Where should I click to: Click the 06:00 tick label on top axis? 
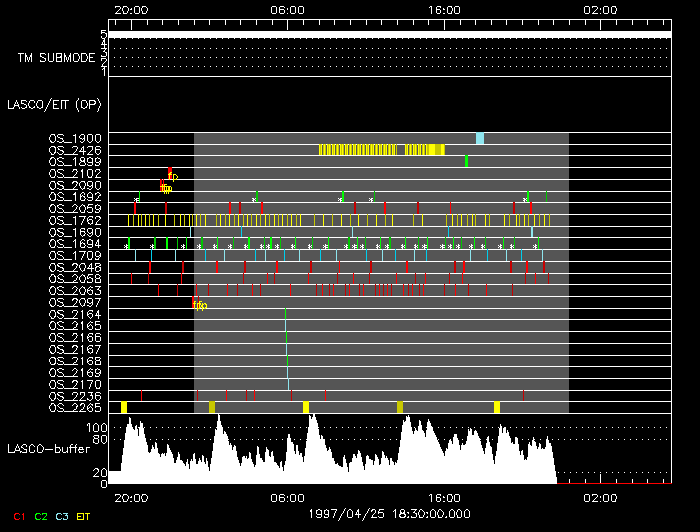287,8
